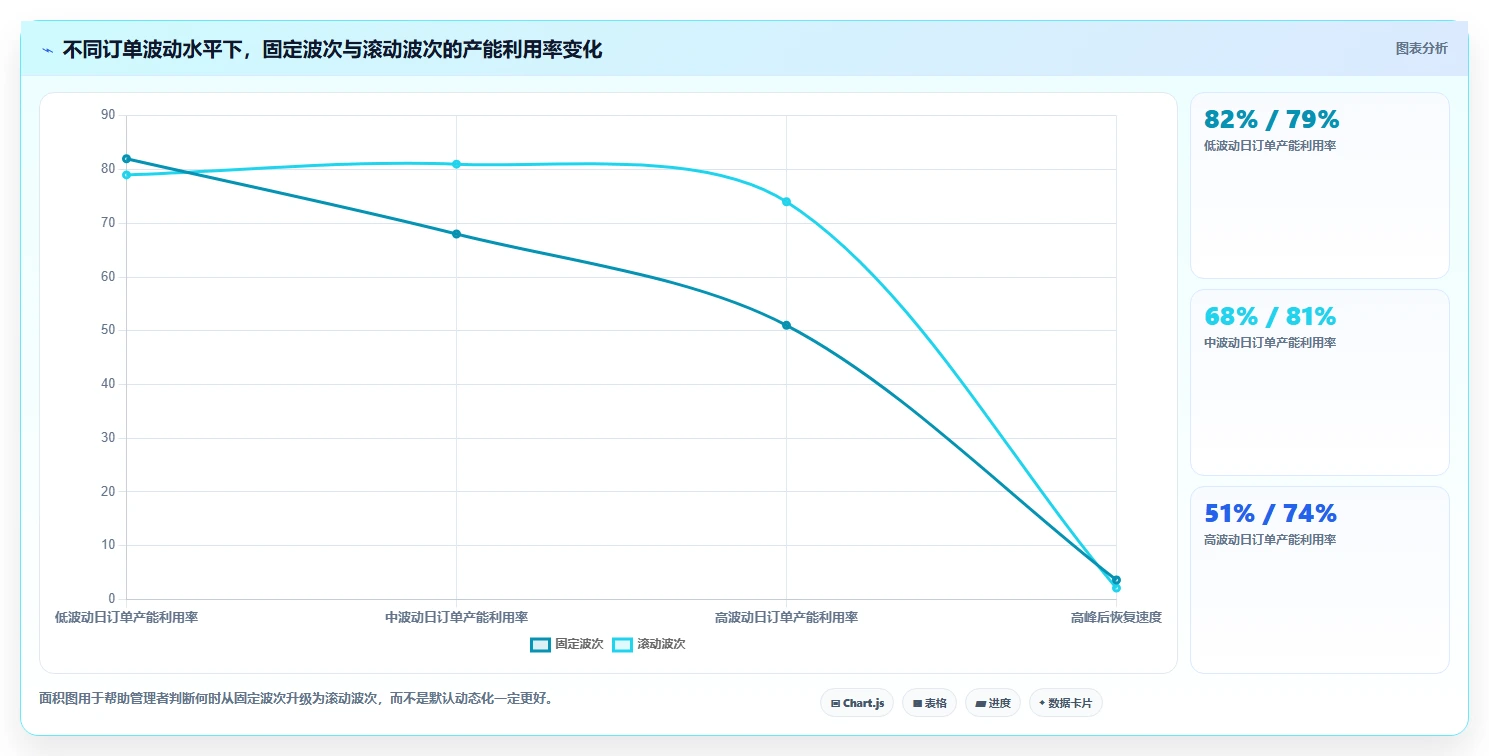
Task: Click the card caption 中波动日订单产能利用率 under 68% / 81%
Action: [1270, 342]
